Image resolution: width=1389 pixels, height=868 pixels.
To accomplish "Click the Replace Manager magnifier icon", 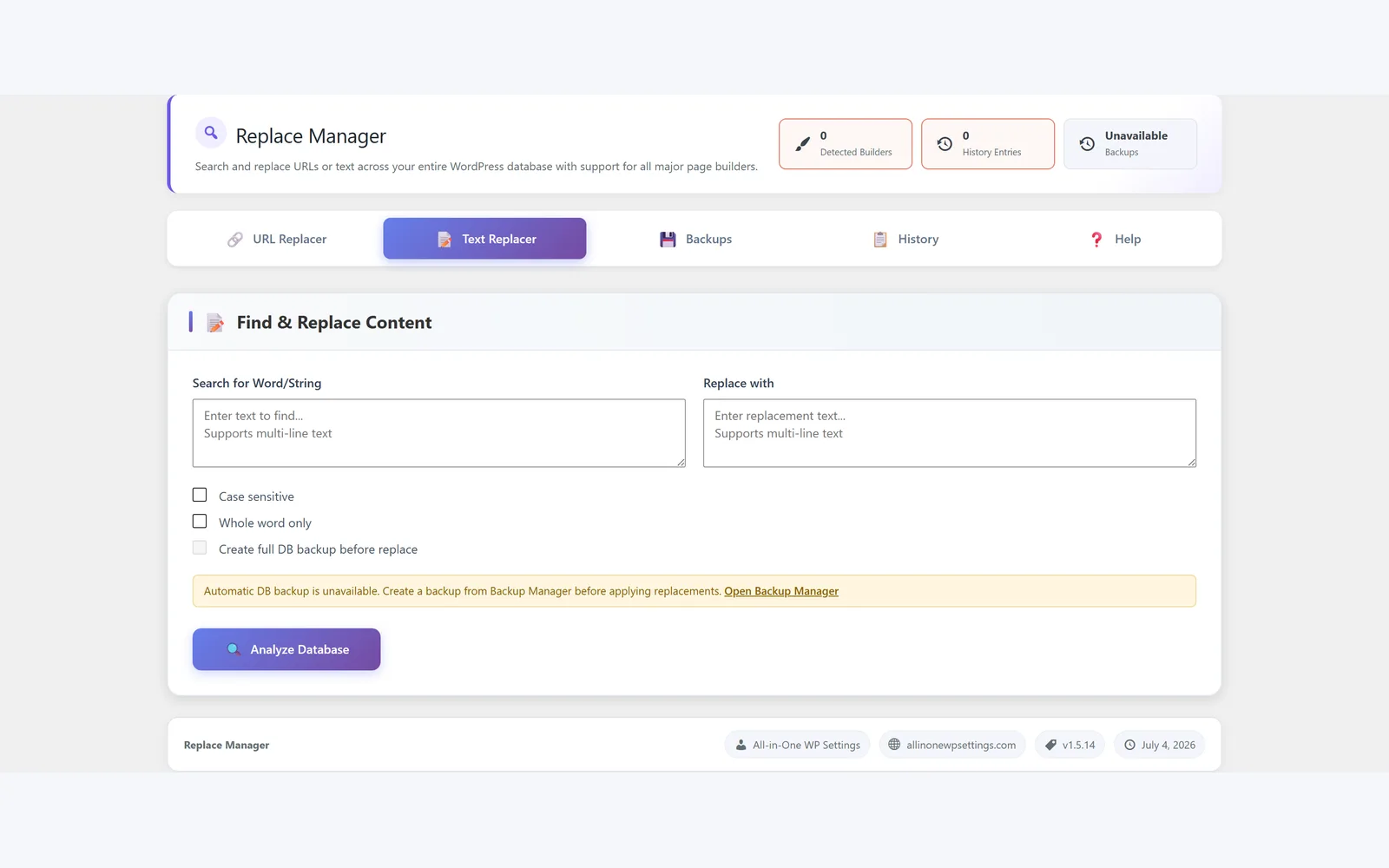I will pyautogui.click(x=211, y=133).
